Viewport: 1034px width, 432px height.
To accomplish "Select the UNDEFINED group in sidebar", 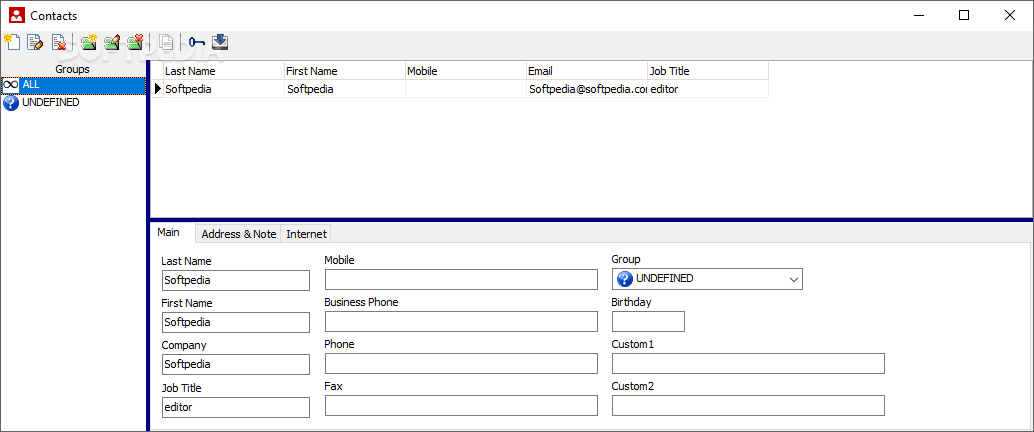I will point(73,103).
